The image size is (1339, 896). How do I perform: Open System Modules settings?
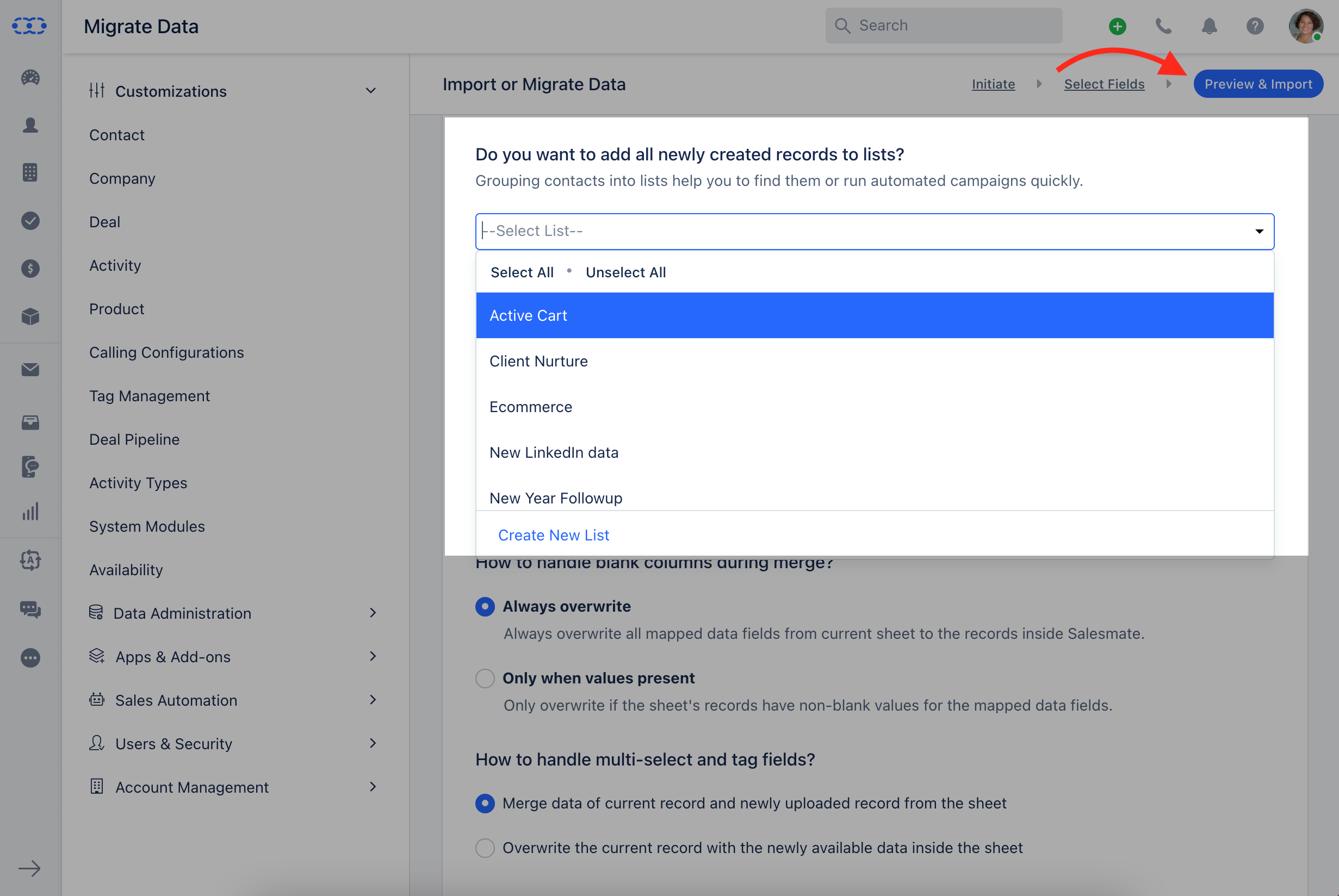(x=147, y=526)
